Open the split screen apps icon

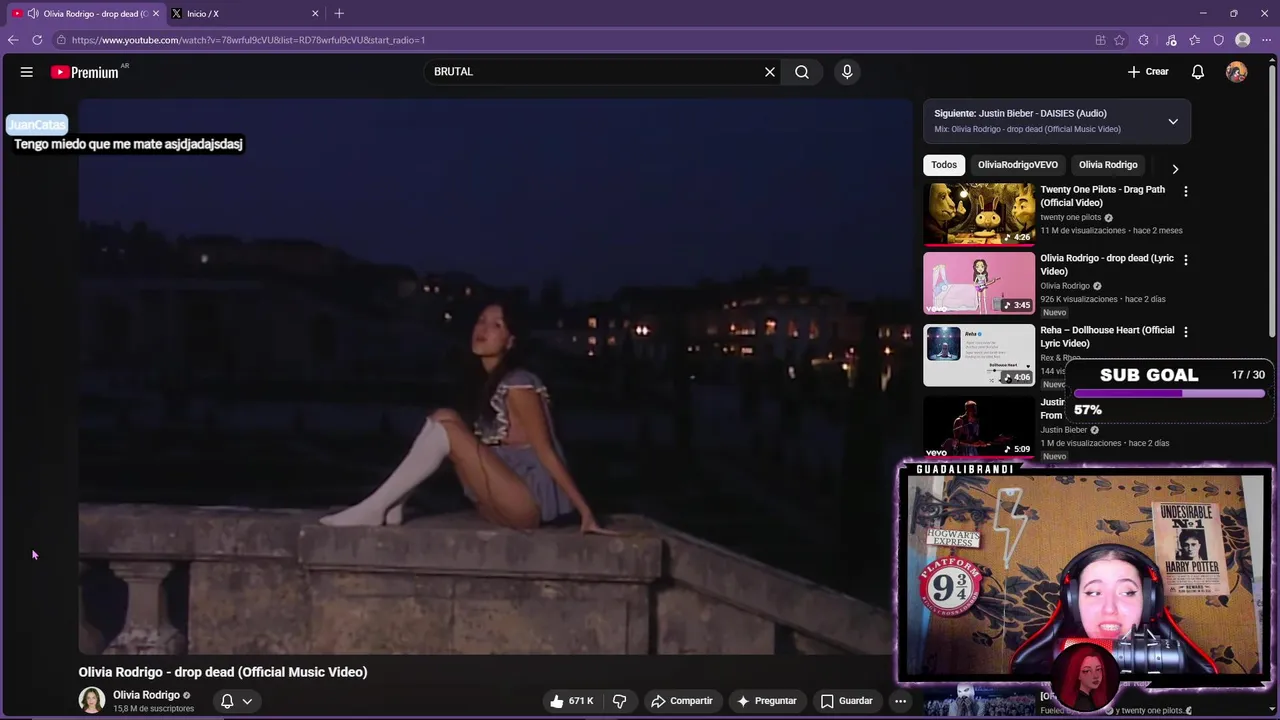pyautogui.click(x=1100, y=40)
